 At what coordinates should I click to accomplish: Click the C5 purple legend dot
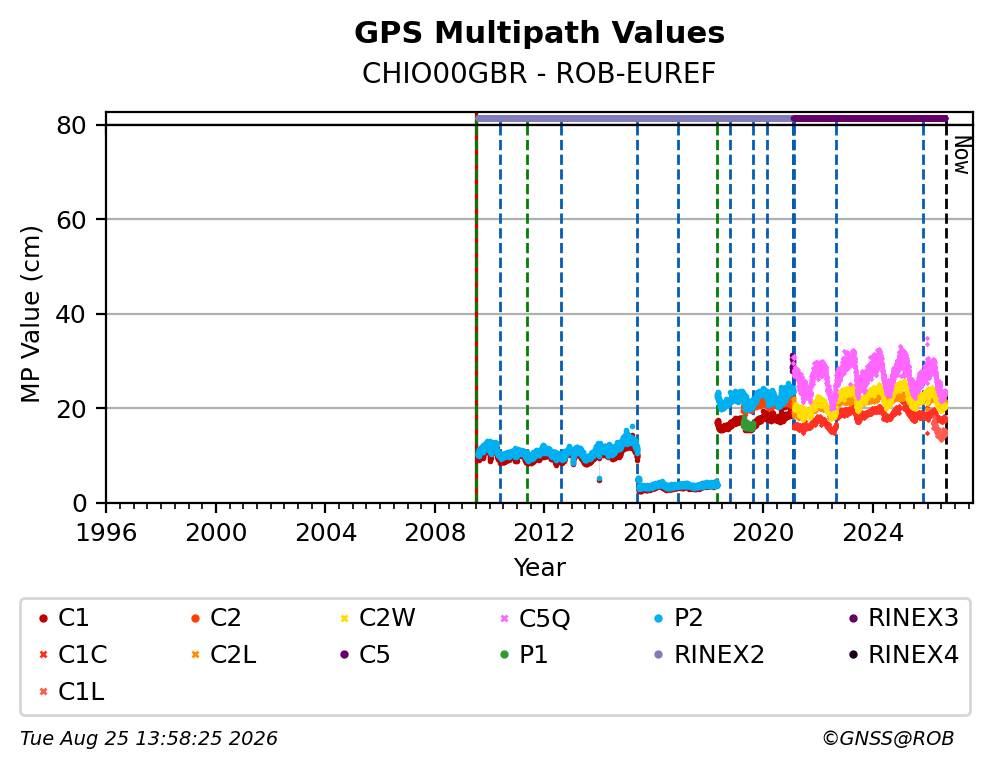(x=344, y=655)
